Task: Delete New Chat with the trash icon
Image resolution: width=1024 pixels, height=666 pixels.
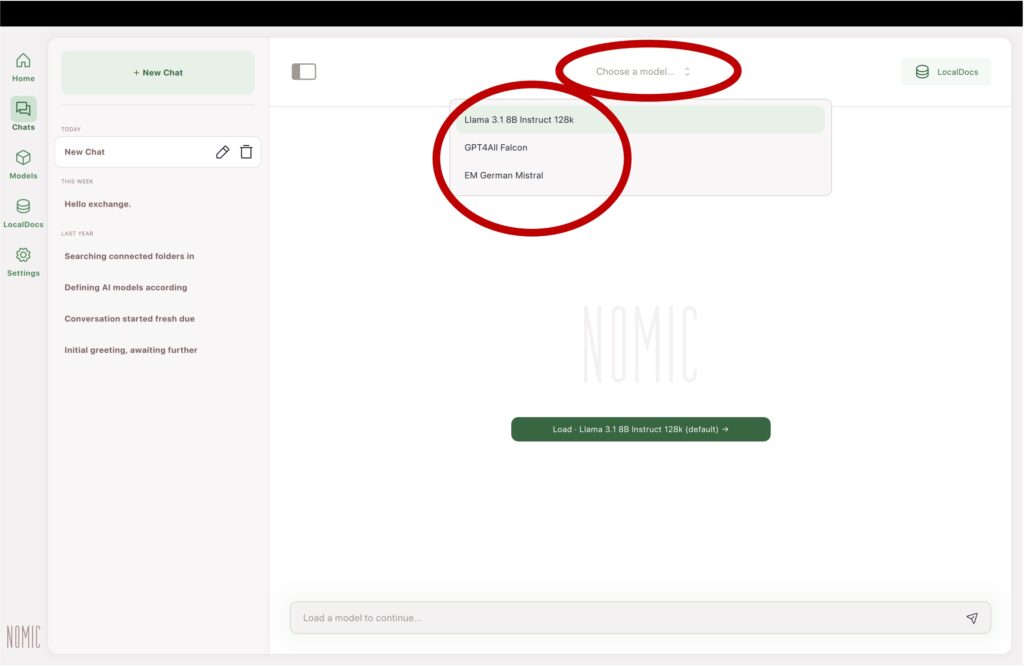Action: pyautogui.click(x=246, y=152)
